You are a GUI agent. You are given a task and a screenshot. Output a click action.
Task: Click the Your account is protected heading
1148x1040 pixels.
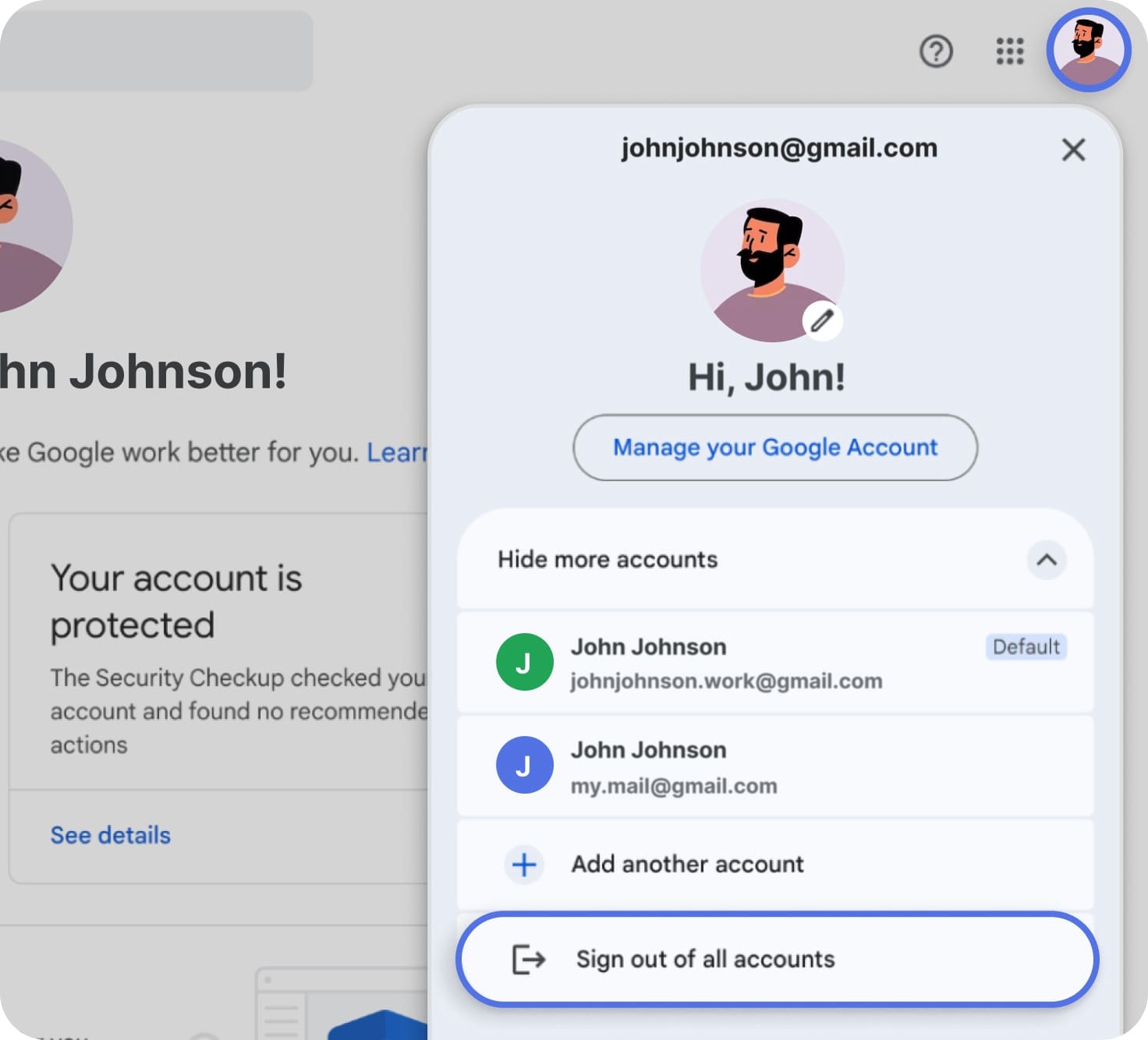176,601
